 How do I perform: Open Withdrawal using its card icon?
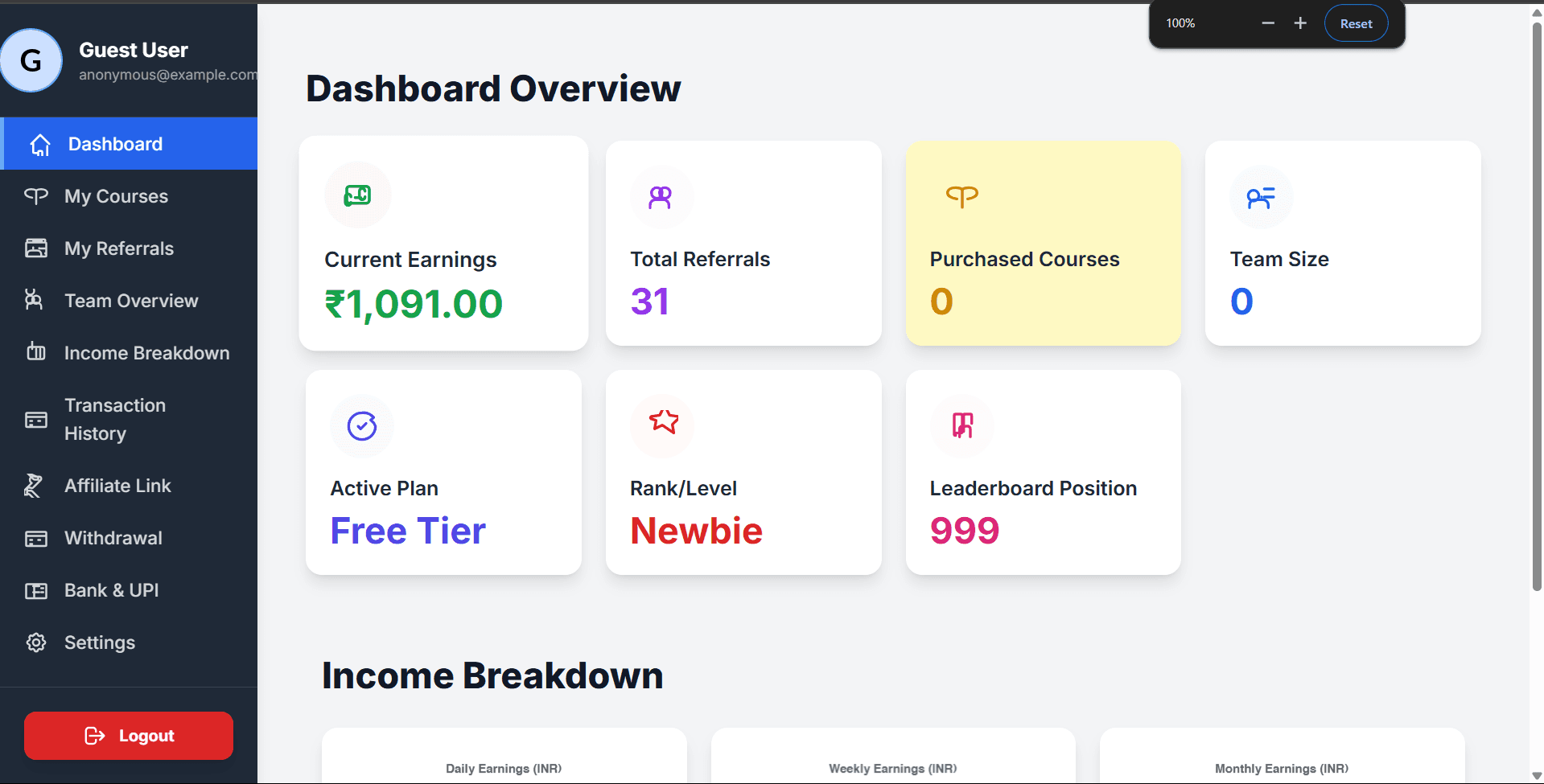pyautogui.click(x=36, y=537)
